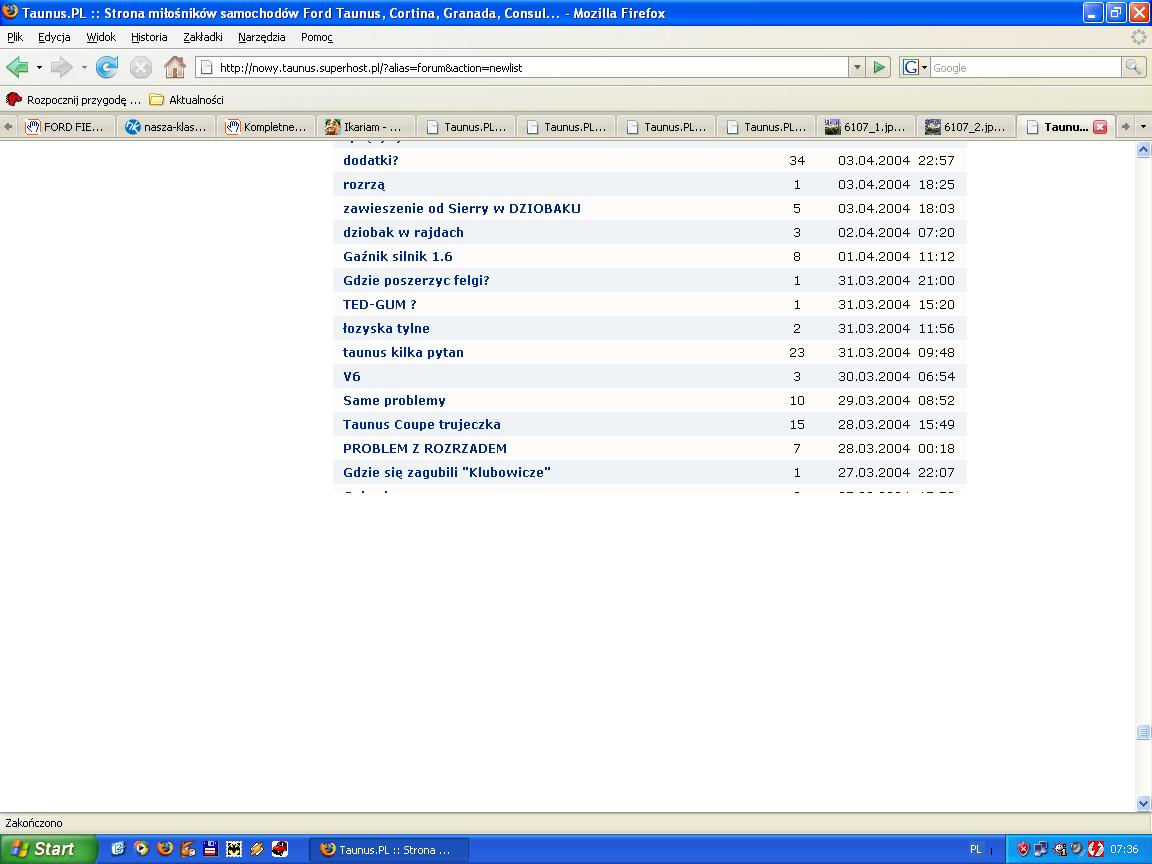Screen dimensions: 1152x864
Task: Open the Aktualności bookmarks folder
Action: click(186, 100)
